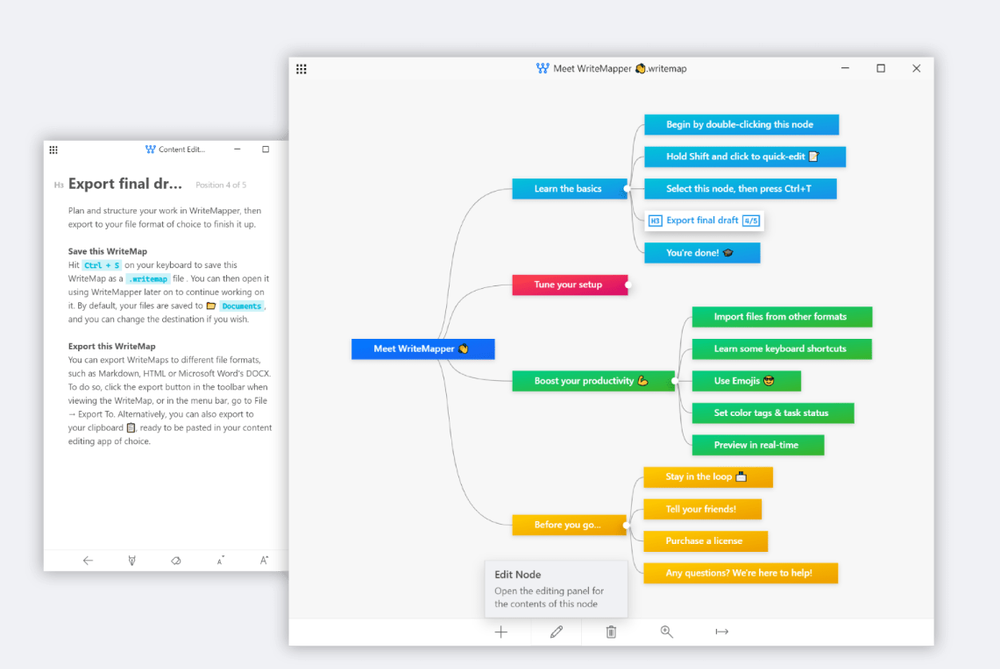Select Import files from other formats node
Viewport: 1000px width, 669px height.
(x=782, y=317)
